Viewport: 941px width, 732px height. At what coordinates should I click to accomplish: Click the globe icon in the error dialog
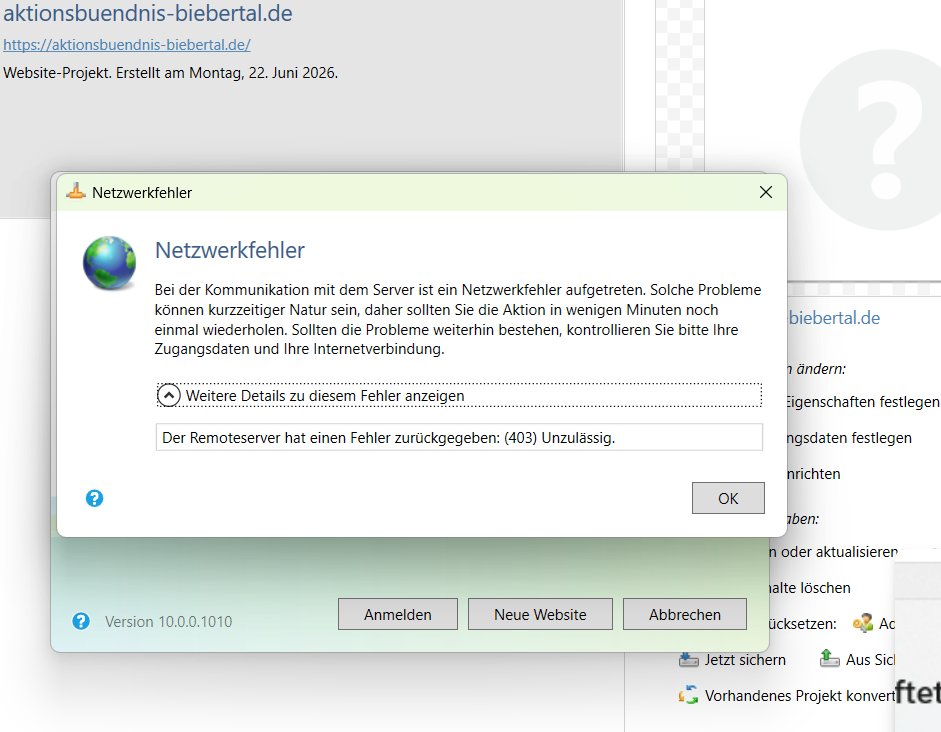coord(109,263)
